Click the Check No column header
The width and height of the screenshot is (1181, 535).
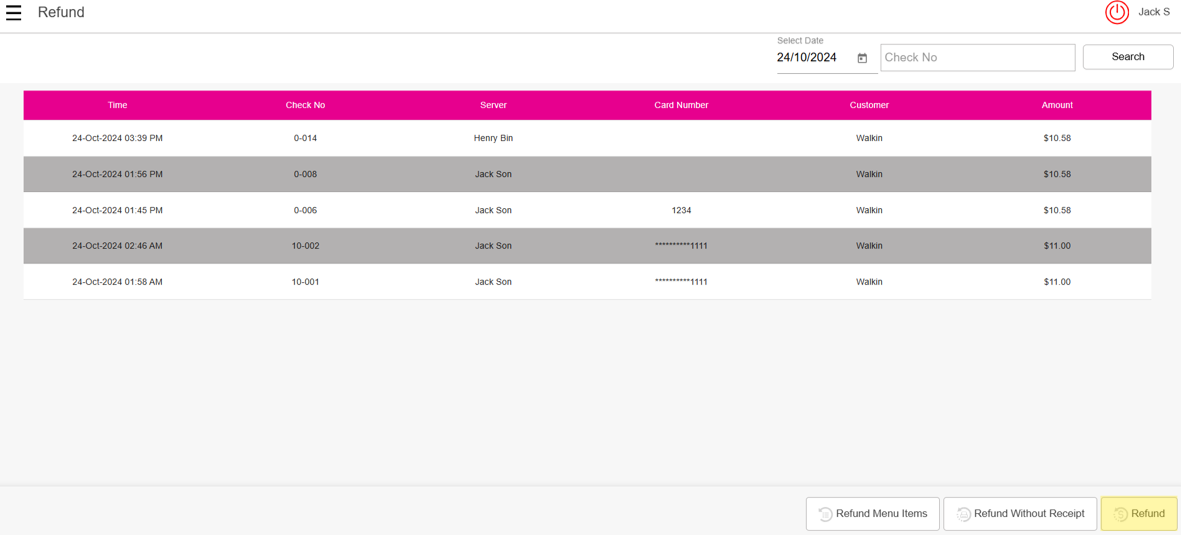pyautogui.click(x=305, y=105)
